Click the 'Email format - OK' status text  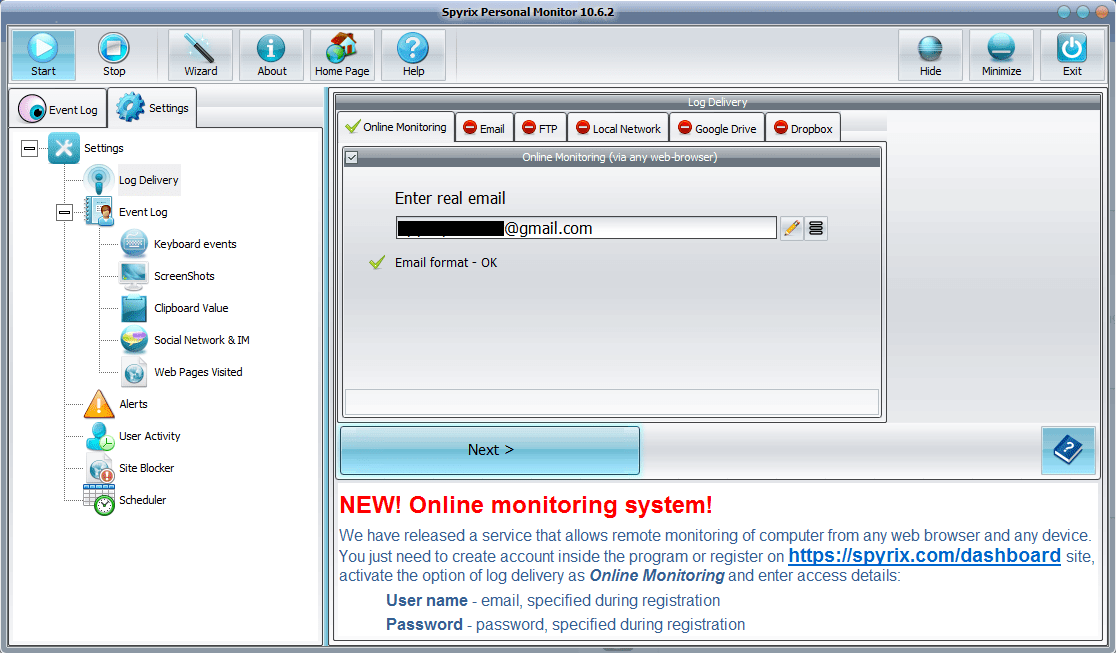[x=446, y=263]
